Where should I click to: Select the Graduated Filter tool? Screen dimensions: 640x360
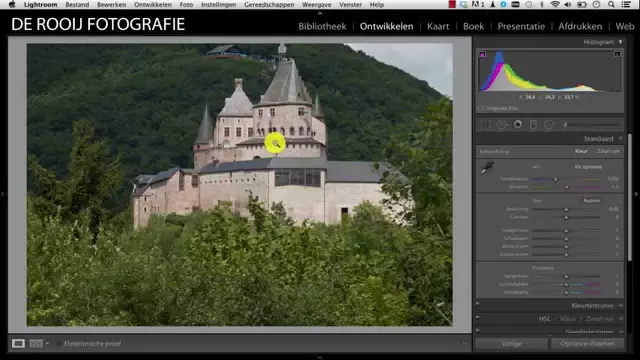[x=533, y=125]
